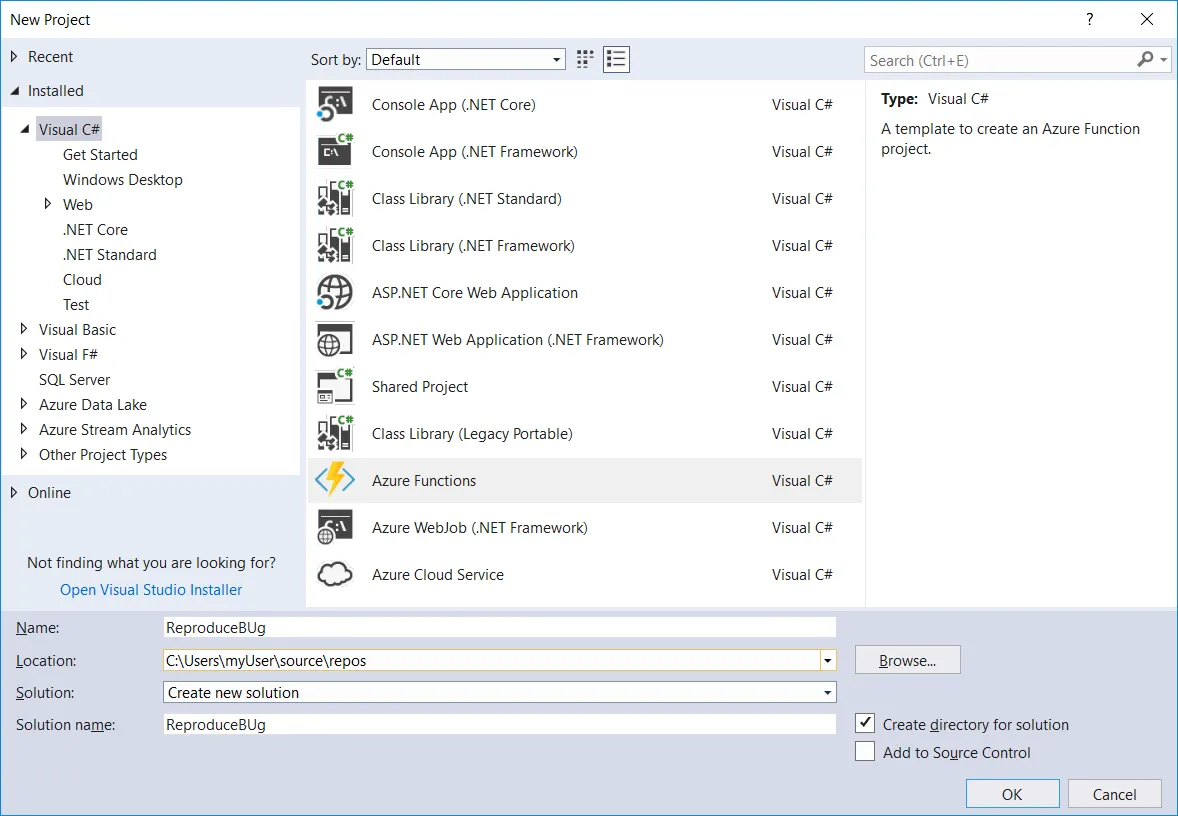The width and height of the screenshot is (1178, 816).
Task: Select the Test category
Action: 76,304
